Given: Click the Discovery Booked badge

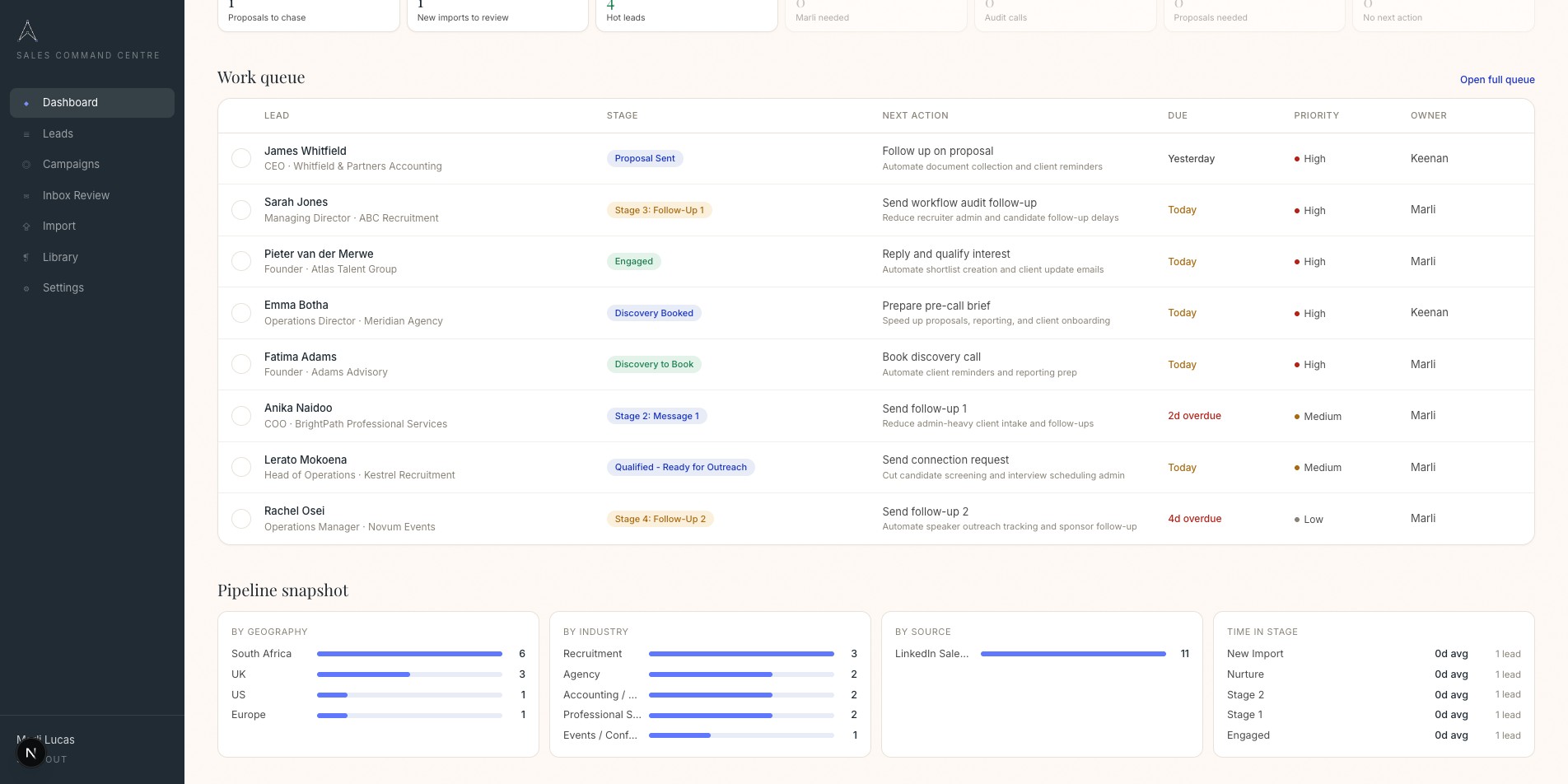Looking at the screenshot, I should coord(654,313).
